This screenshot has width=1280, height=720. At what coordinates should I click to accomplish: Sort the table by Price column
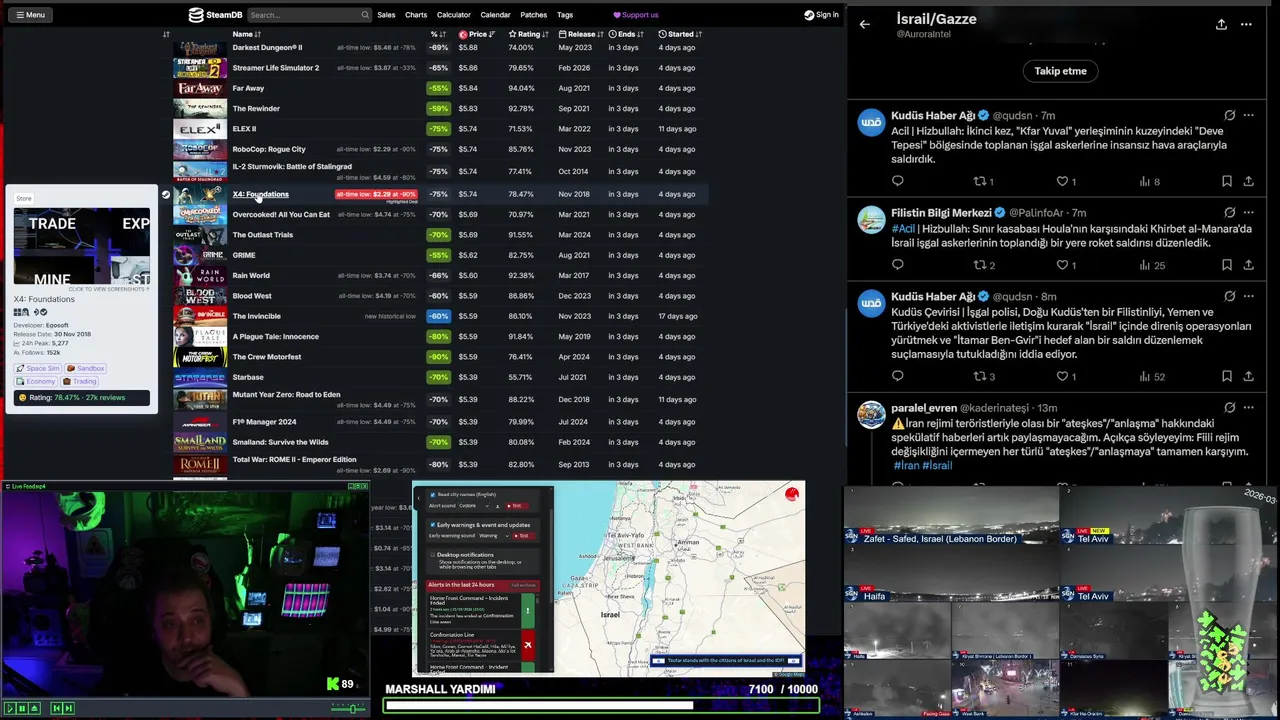click(477, 34)
